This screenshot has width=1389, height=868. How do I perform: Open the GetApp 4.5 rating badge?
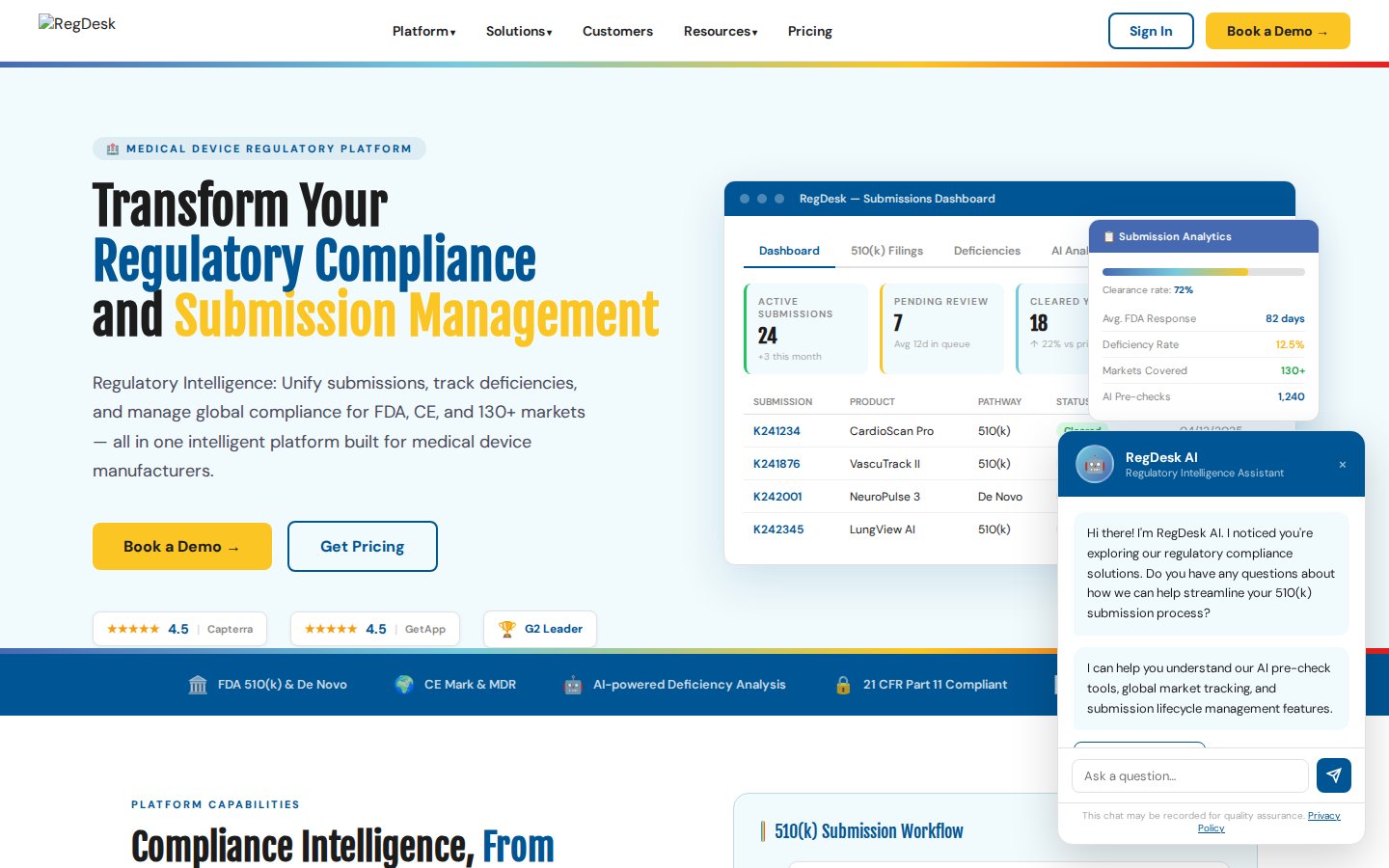[x=375, y=629]
